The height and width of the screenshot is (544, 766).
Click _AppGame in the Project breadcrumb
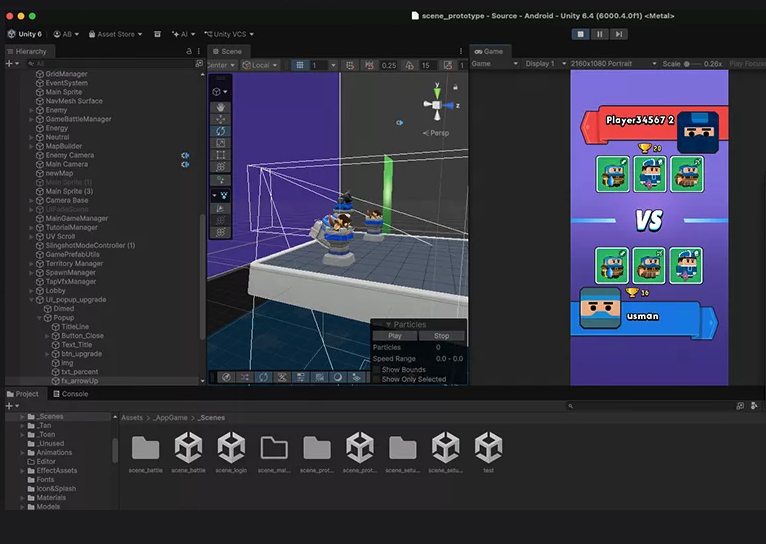(x=170, y=418)
